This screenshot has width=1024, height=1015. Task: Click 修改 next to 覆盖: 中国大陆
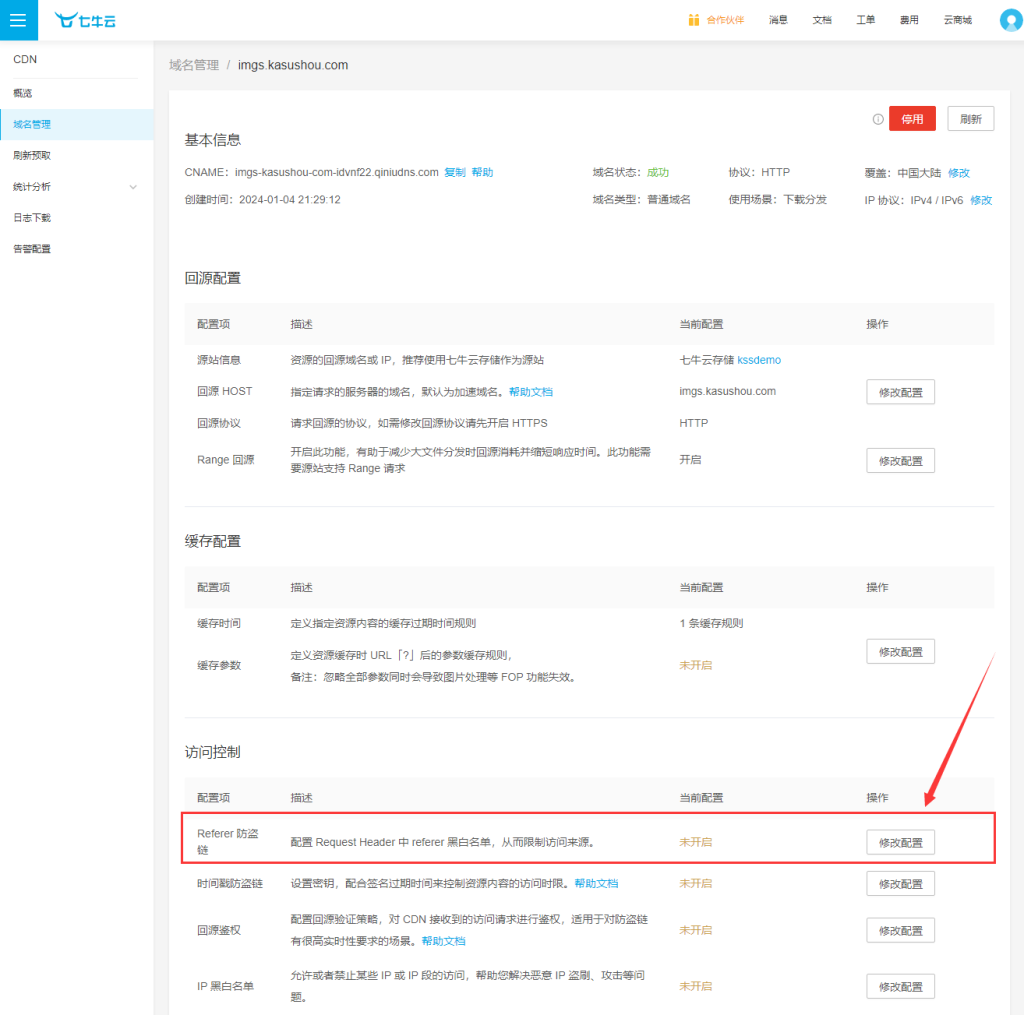click(959, 173)
